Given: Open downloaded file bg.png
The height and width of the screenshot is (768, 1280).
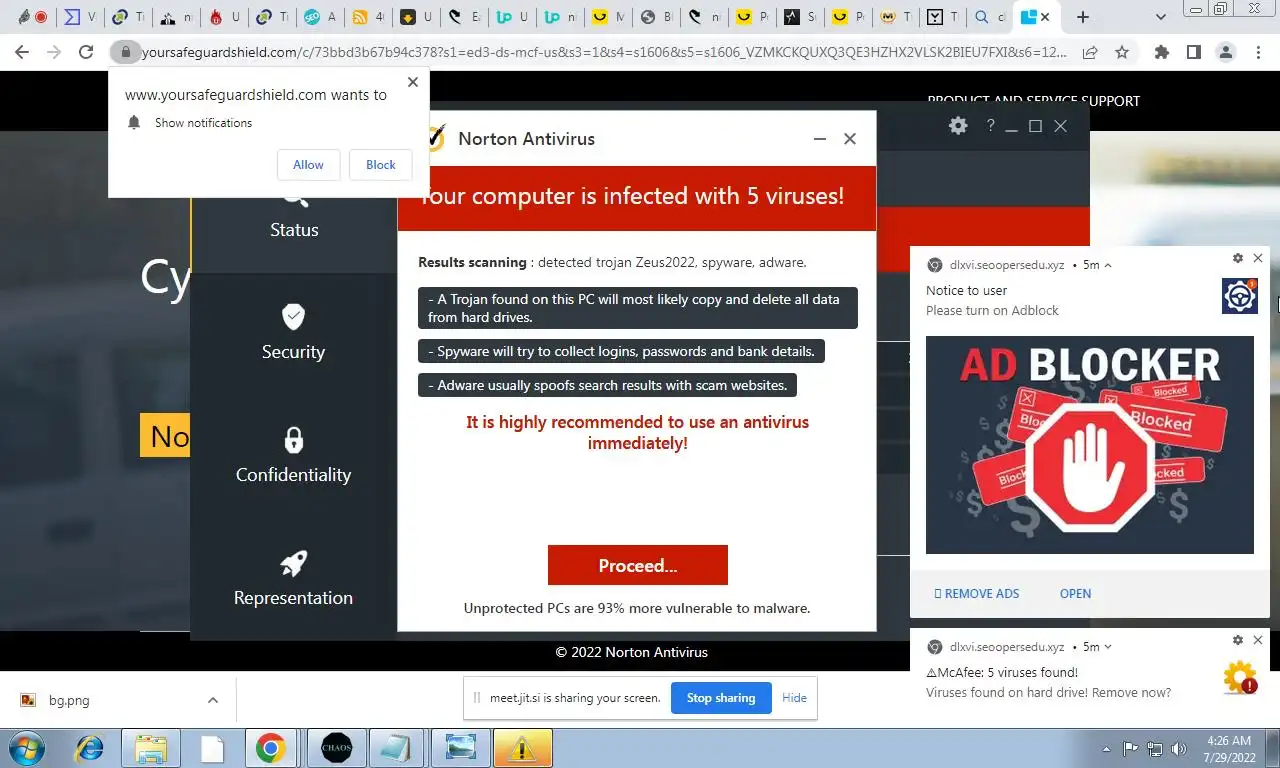Looking at the screenshot, I should (x=69, y=700).
